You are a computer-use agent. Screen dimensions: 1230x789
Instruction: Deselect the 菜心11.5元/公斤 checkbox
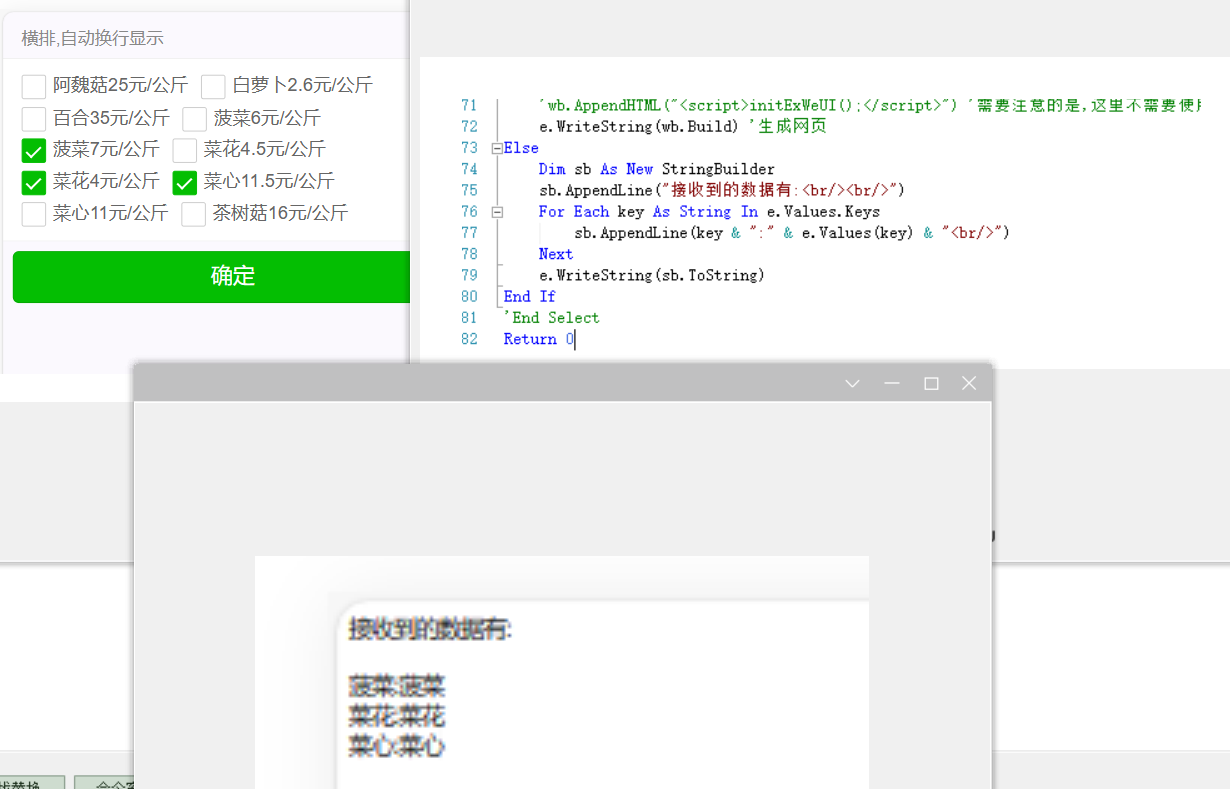tap(185, 183)
